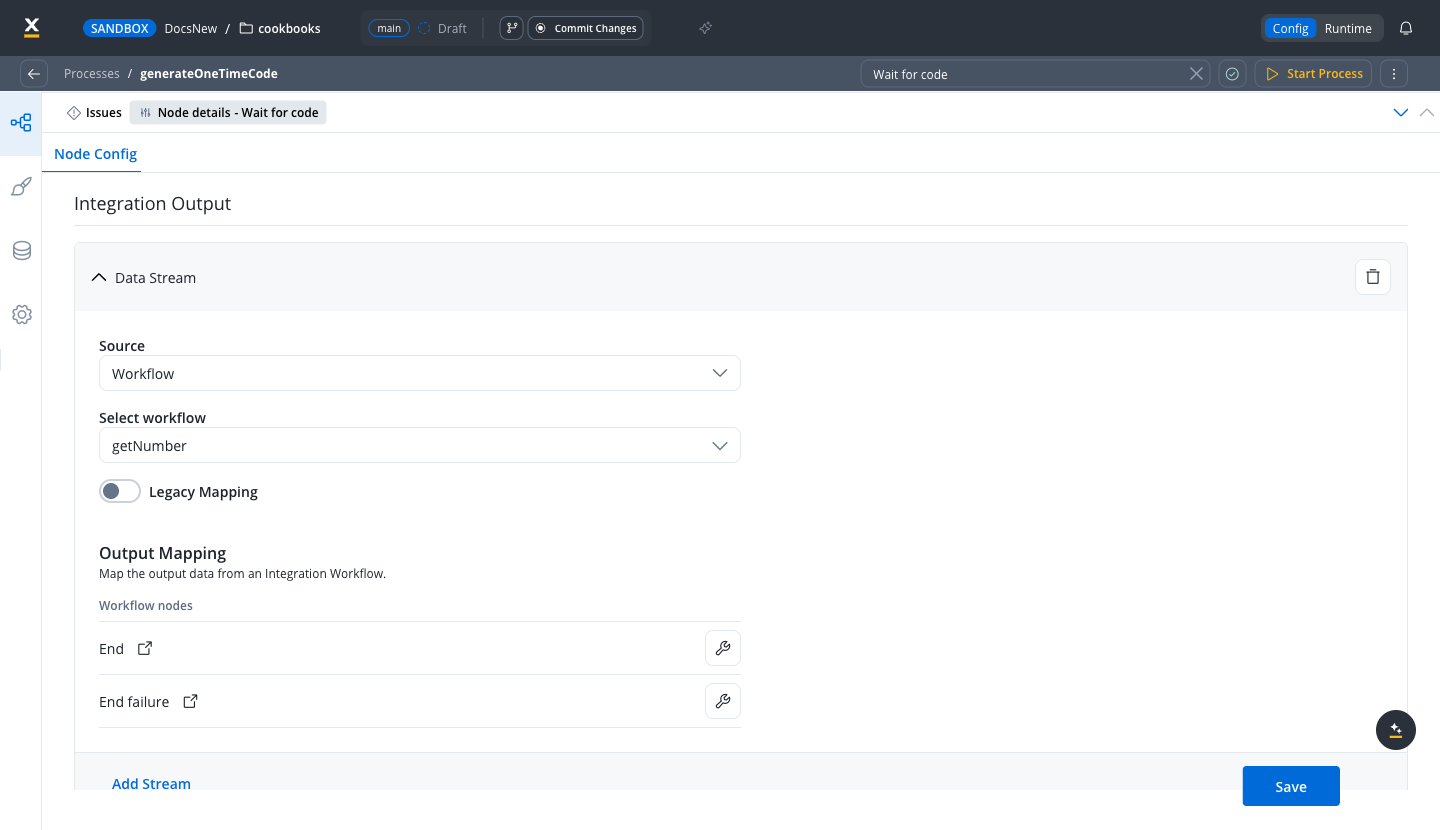Delete the Data Stream with trash icon
This screenshot has width=1440, height=830.
click(x=1373, y=277)
